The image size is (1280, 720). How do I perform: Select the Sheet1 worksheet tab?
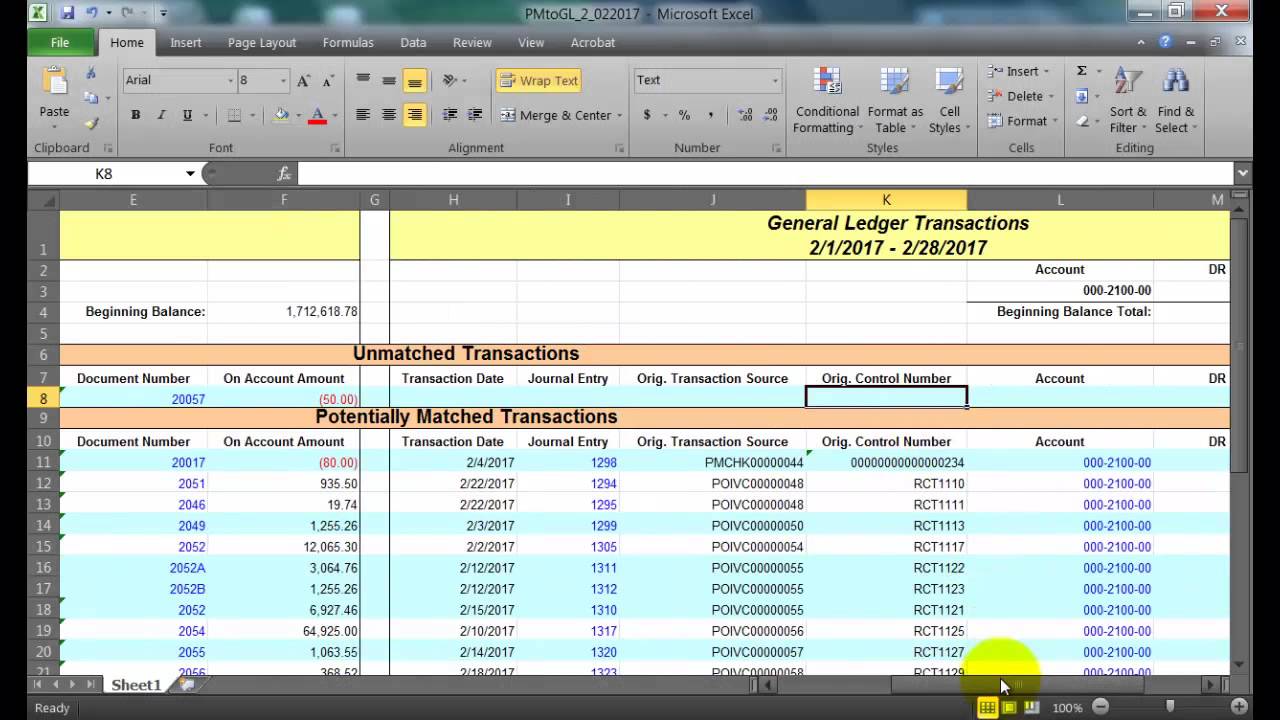136,685
